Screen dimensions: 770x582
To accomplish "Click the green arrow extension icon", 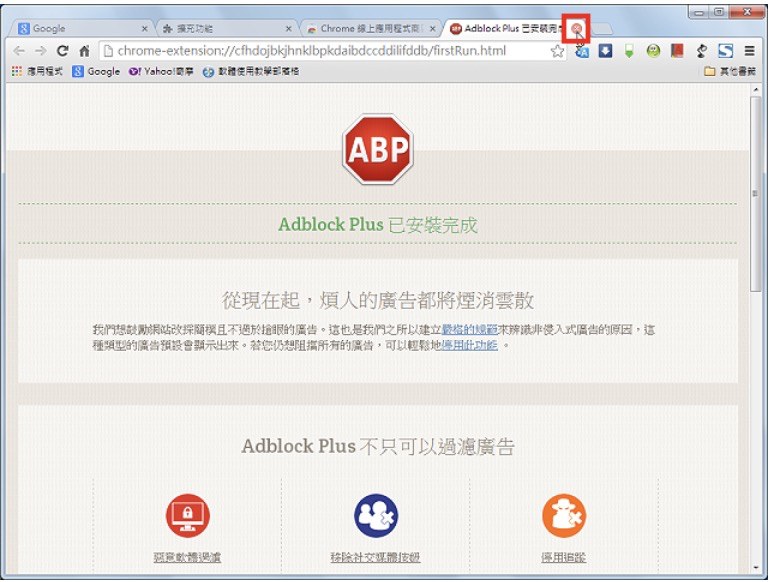I will click(x=629, y=51).
